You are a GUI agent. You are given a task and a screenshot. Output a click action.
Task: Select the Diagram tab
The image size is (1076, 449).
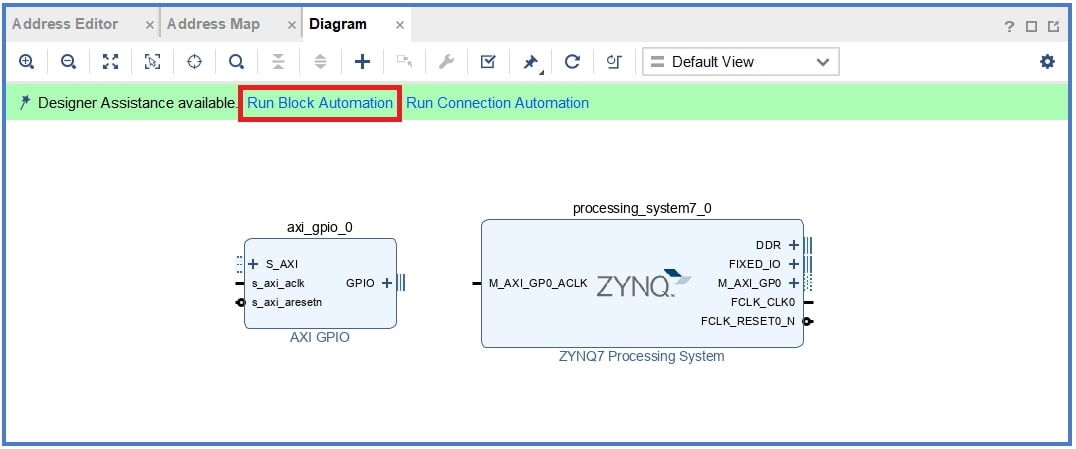point(338,24)
